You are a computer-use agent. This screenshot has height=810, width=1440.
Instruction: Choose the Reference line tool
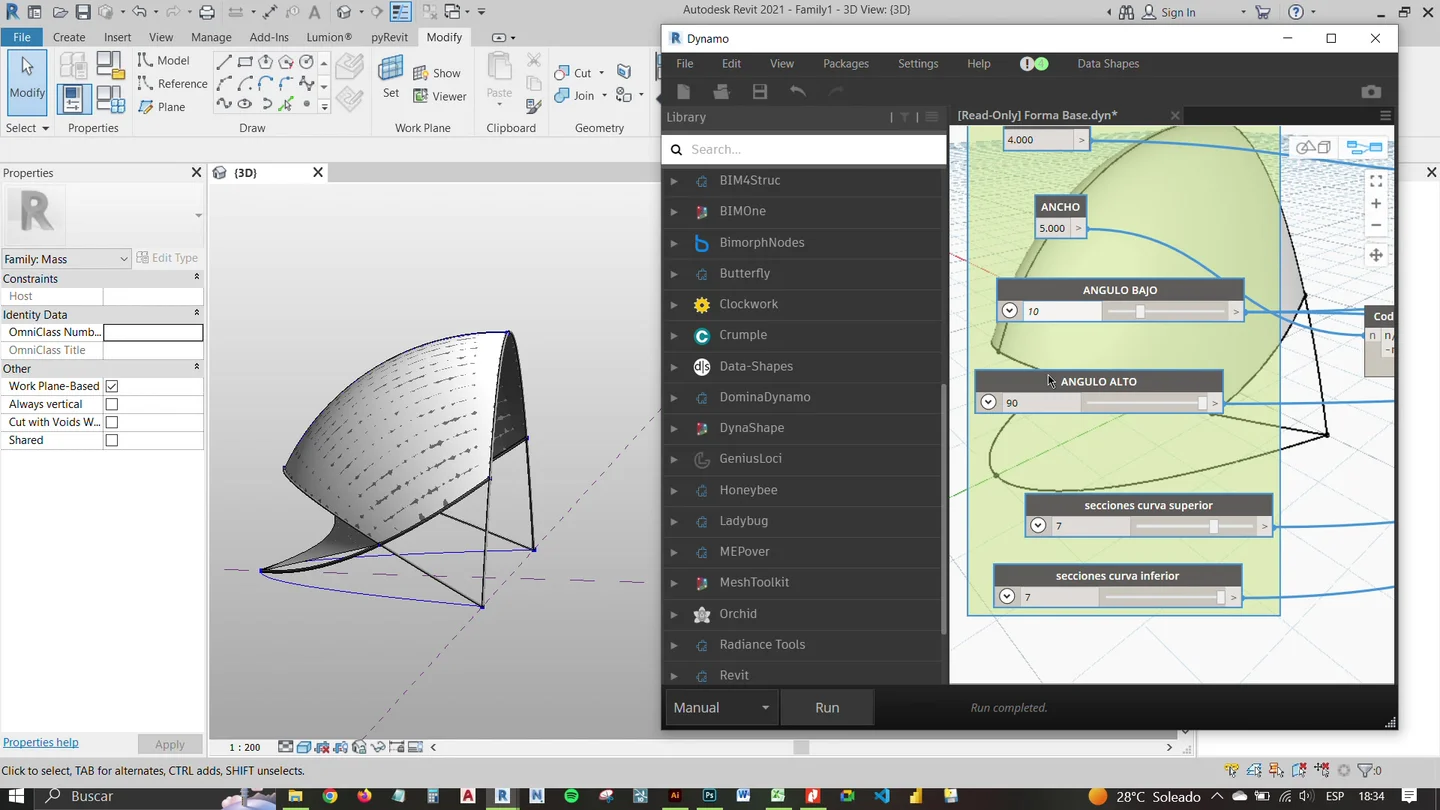click(172, 83)
